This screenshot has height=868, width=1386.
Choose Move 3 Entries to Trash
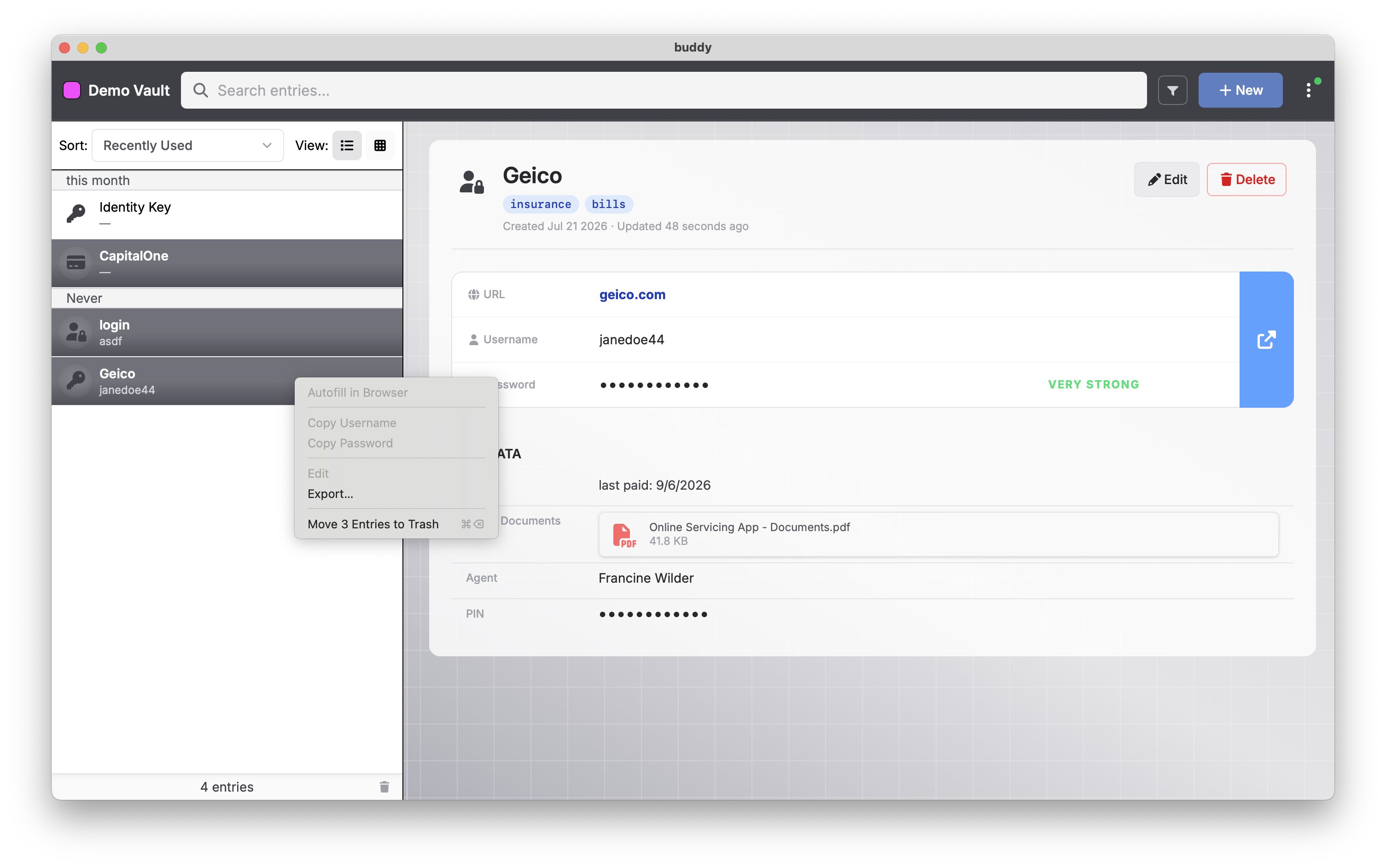point(396,524)
